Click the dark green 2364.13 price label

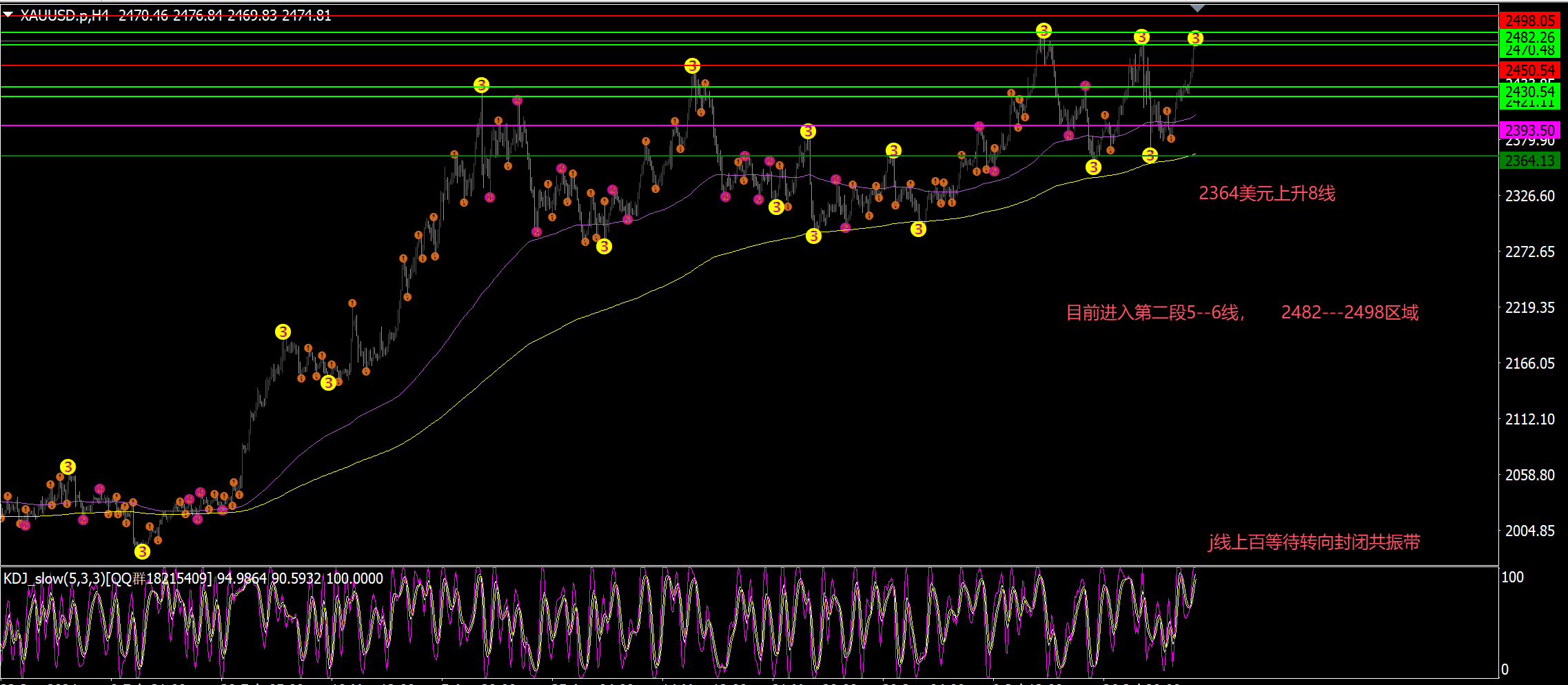click(x=1529, y=161)
